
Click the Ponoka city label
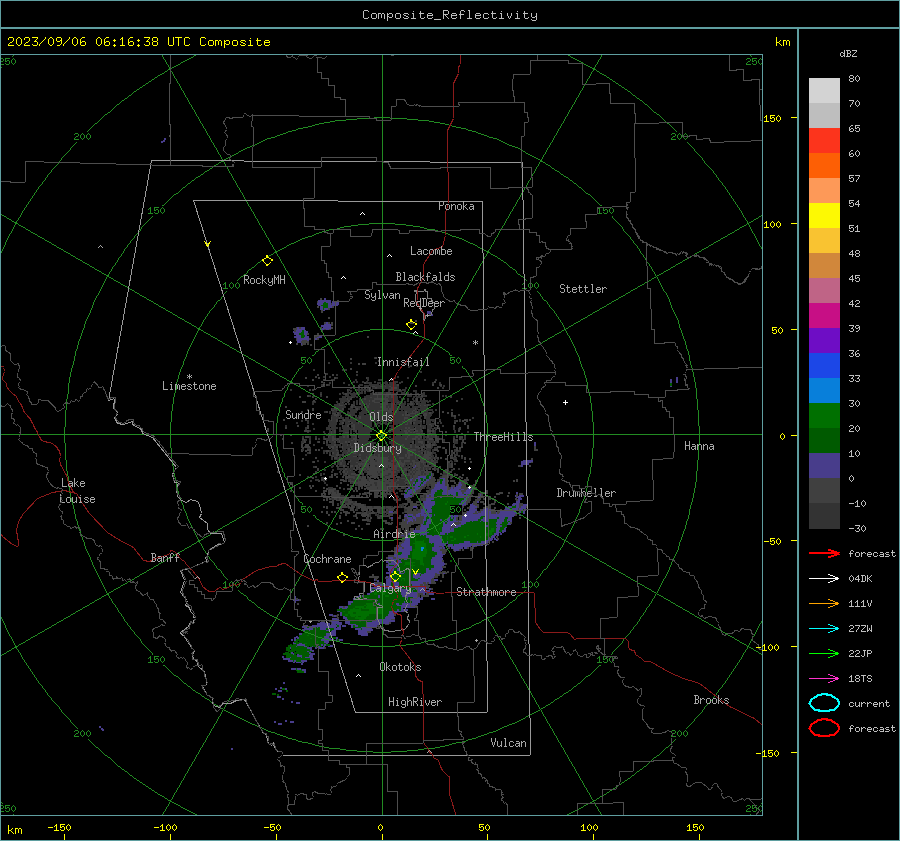456,206
